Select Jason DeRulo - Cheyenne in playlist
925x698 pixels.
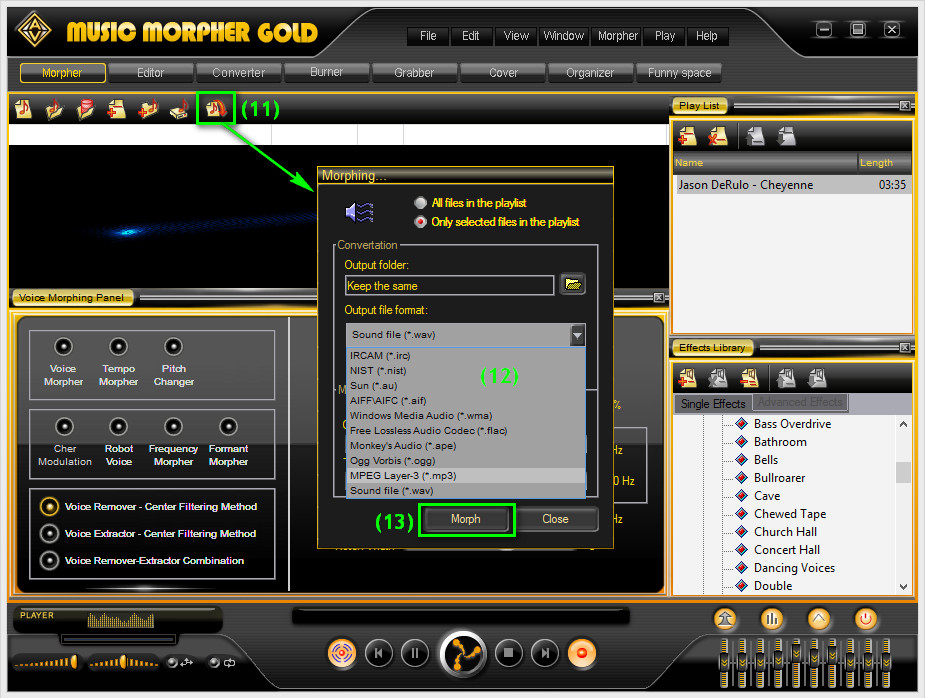pyautogui.click(x=792, y=185)
